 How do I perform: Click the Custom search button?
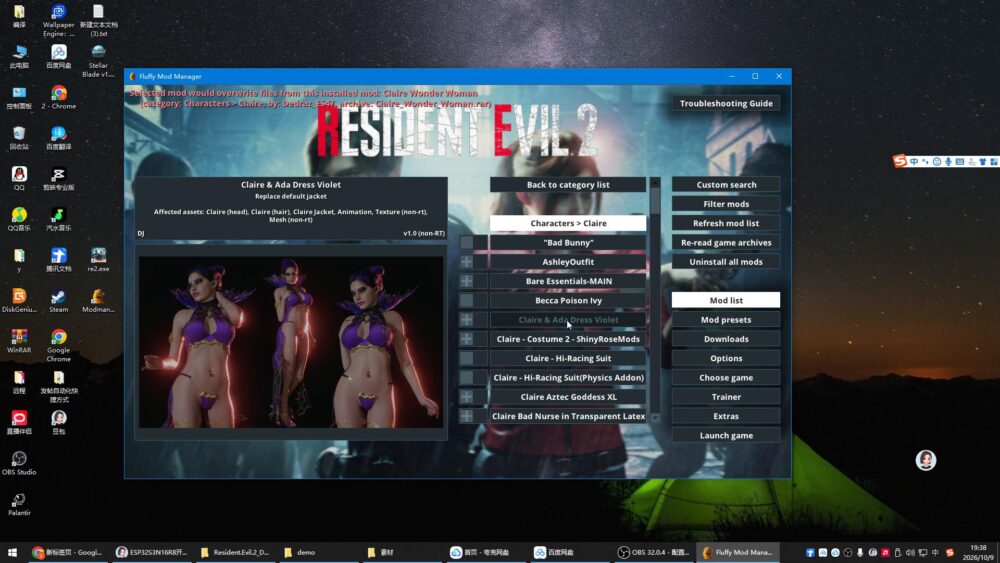(726, 184)
